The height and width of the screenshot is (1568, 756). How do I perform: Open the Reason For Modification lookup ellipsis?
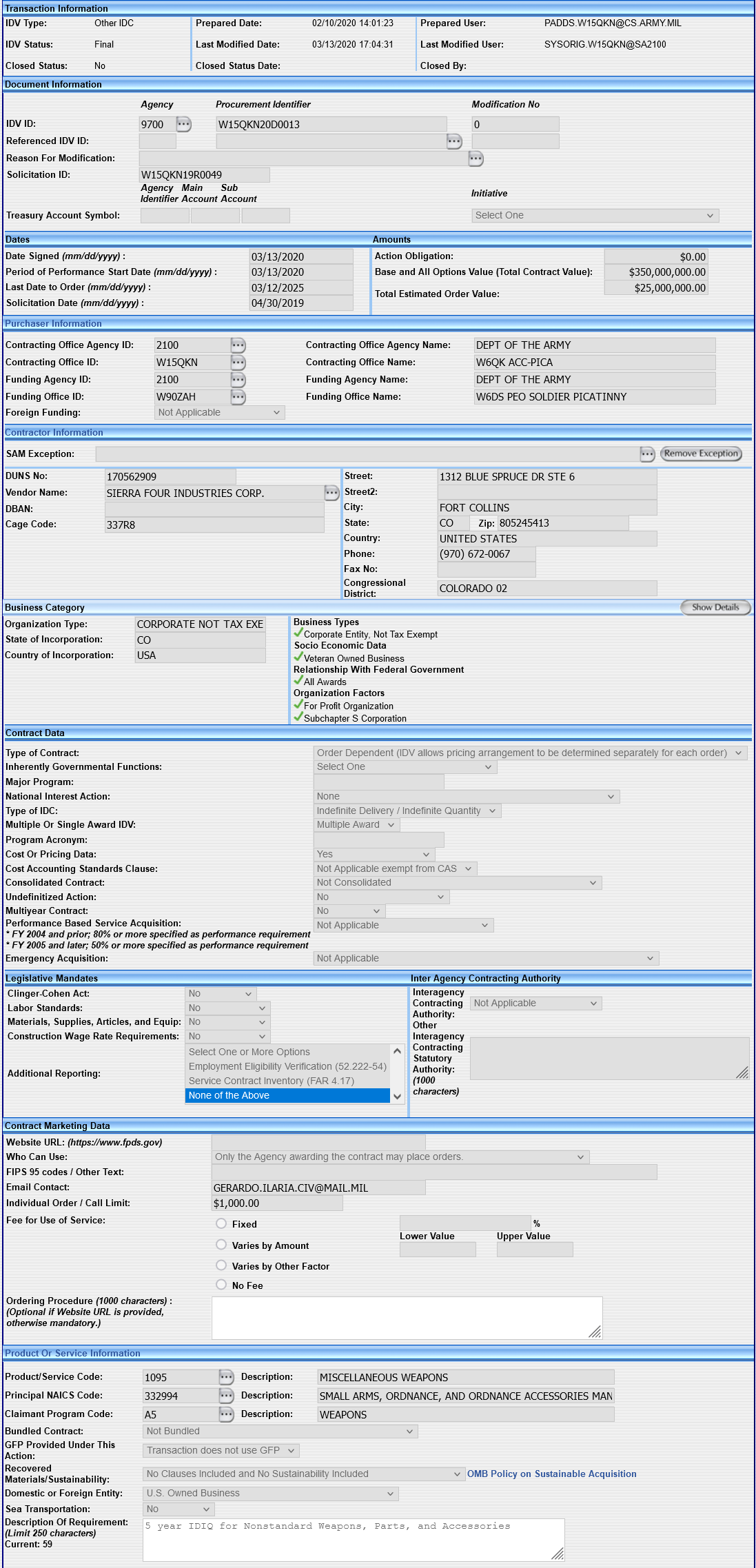[476, 159]
